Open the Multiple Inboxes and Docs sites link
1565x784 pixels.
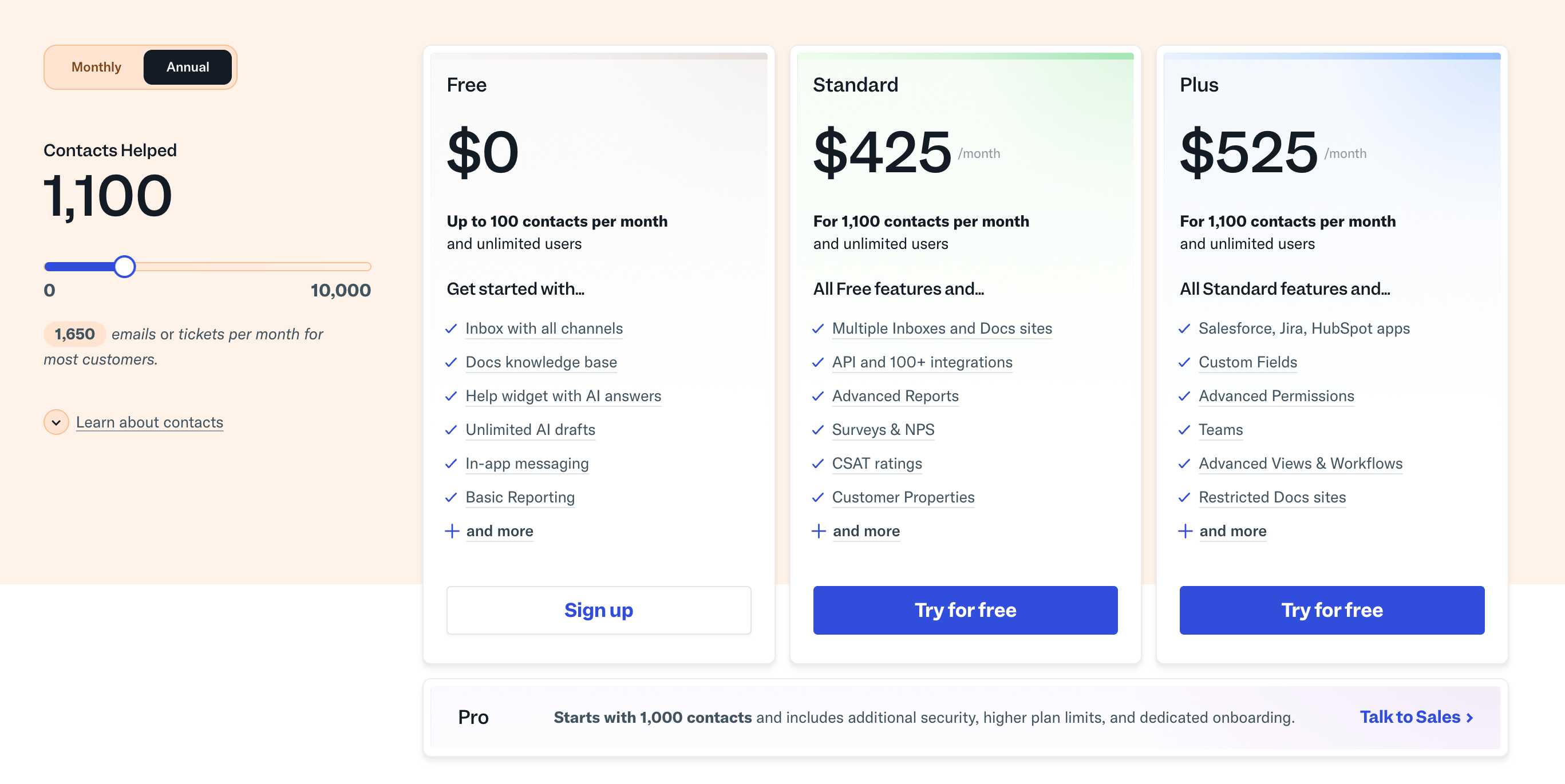click(x=942, y=328)
